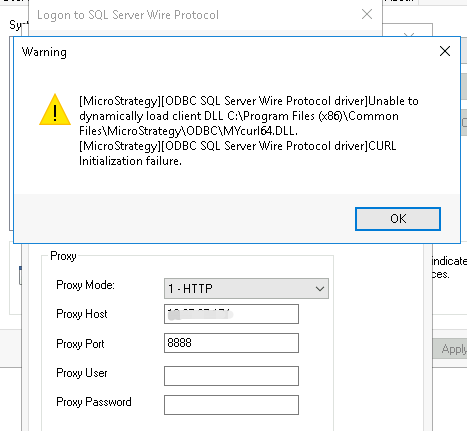Click into the Proxy Host field

click(231, 314)
